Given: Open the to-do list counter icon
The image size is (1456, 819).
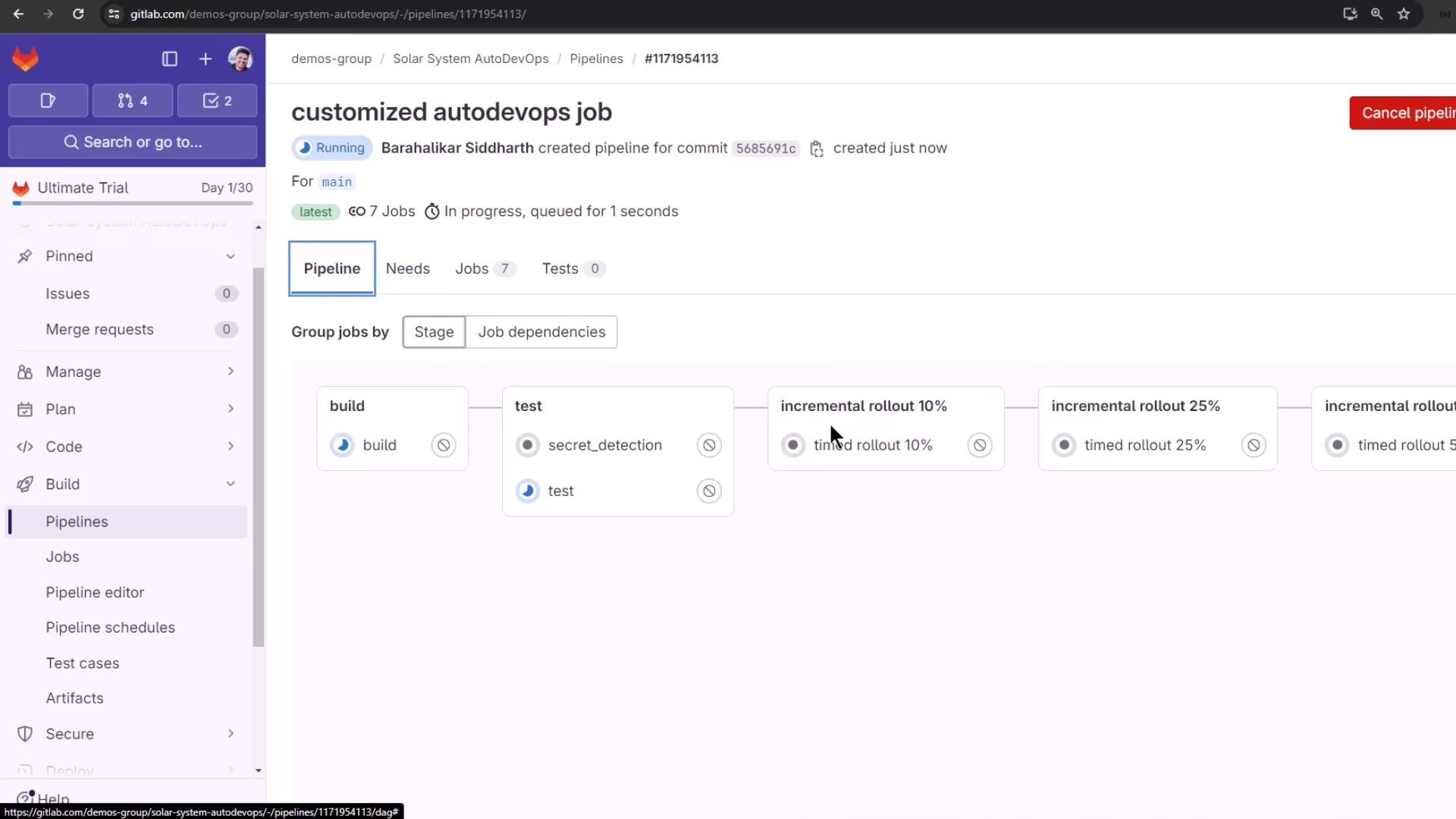Looking at the screenshot, I should coord(218,101).
